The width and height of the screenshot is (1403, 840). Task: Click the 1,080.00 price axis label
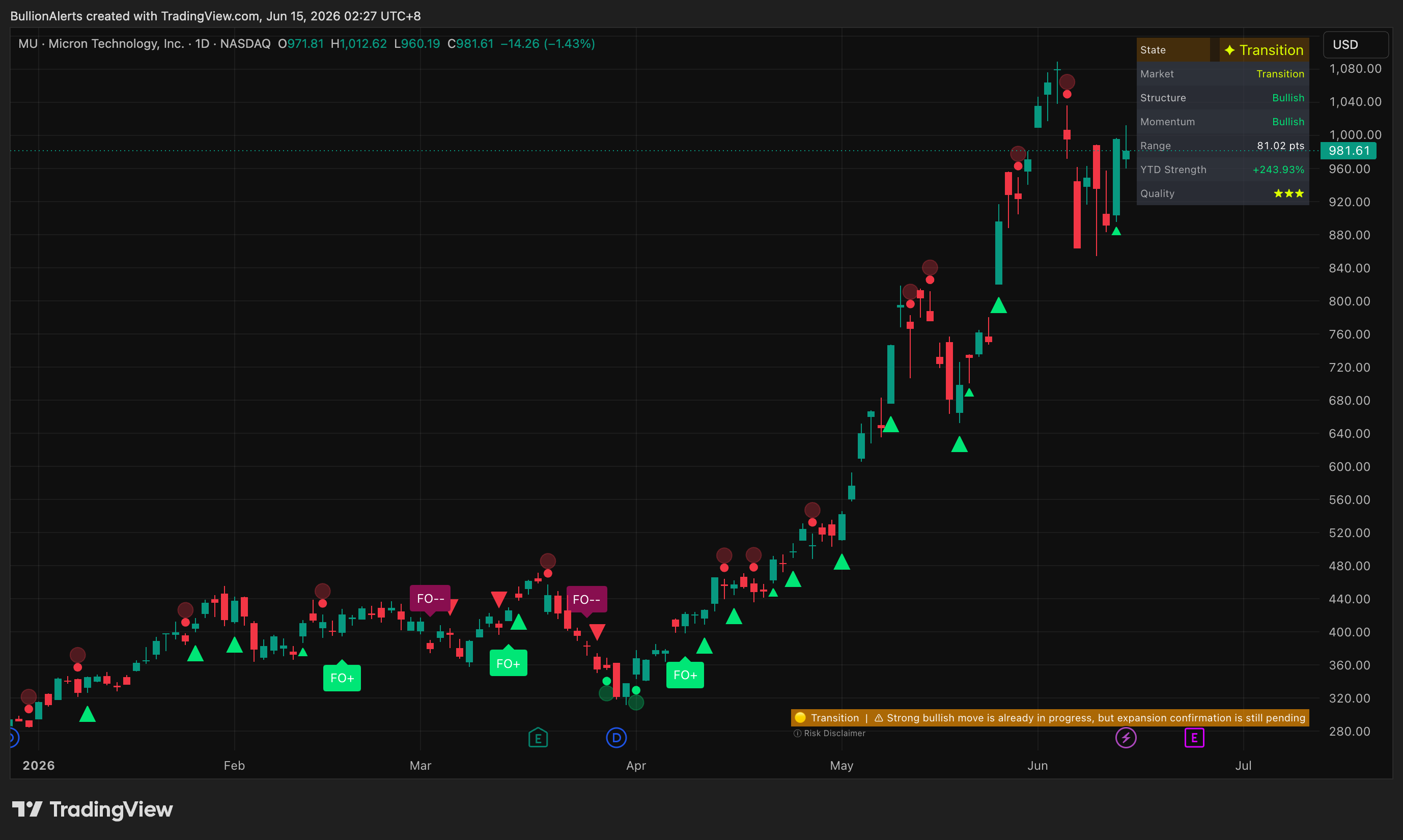(1355, 69)
